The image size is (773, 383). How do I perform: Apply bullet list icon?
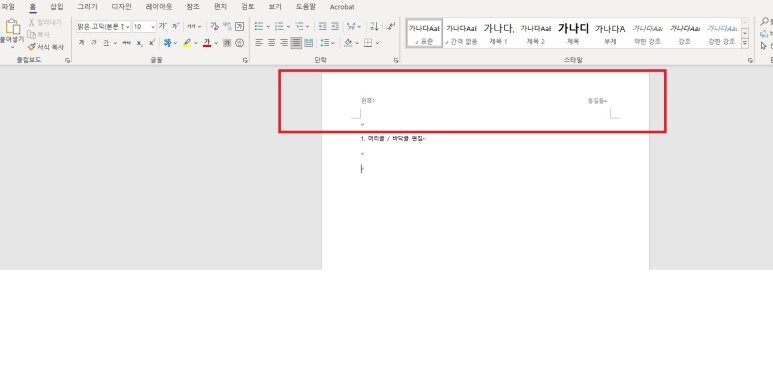click(259, 26)
